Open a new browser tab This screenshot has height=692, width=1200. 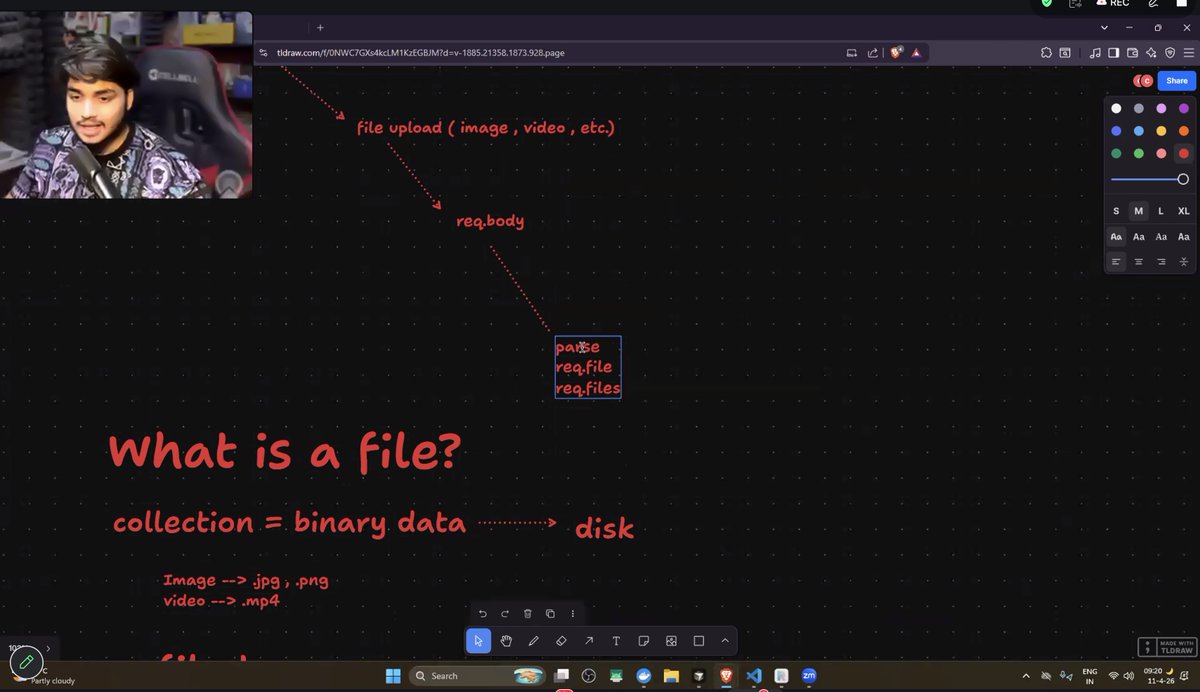(x=319, y=28)
